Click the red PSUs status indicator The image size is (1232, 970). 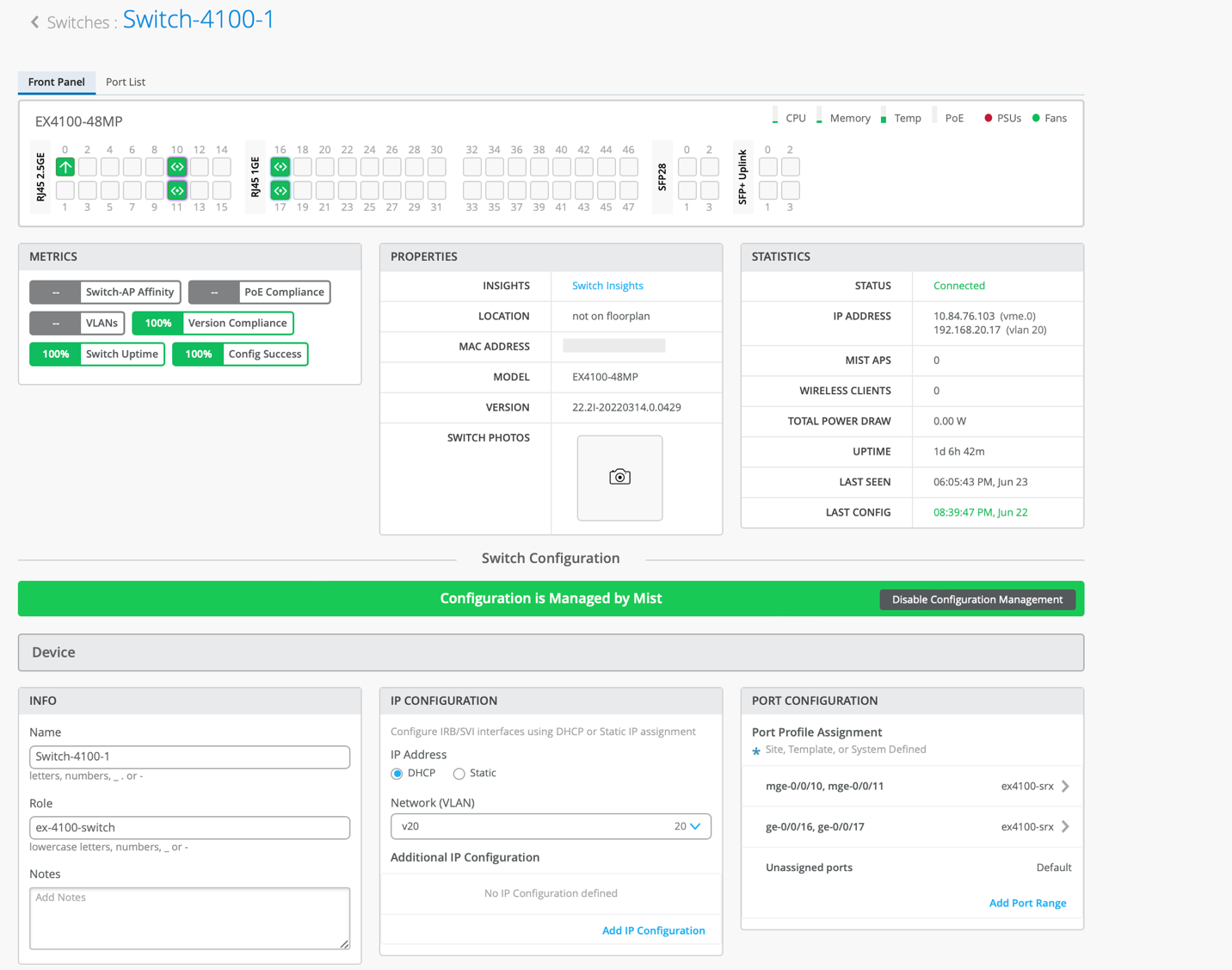click(x=989, y=119)
